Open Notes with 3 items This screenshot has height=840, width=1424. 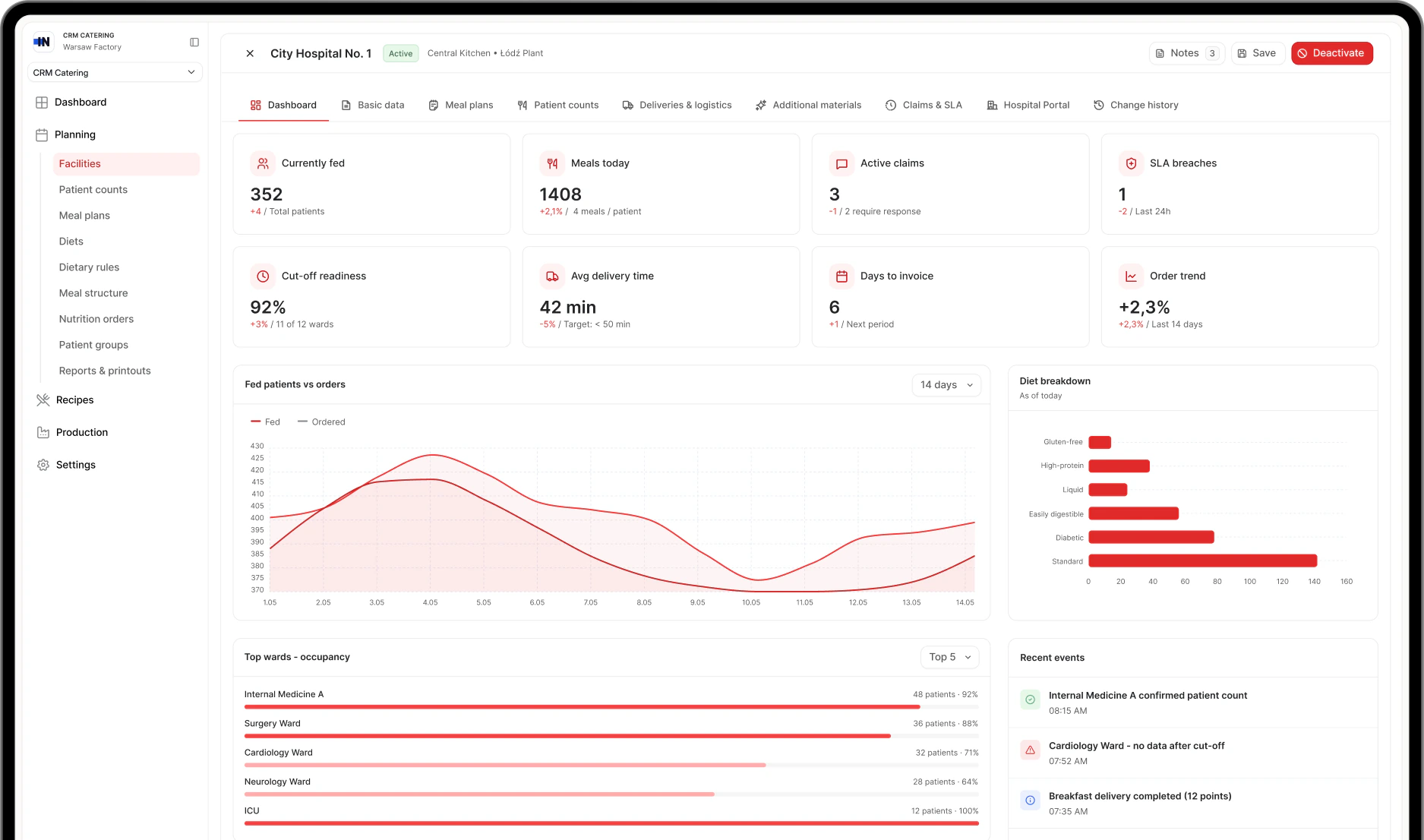tap(1186, 54)
